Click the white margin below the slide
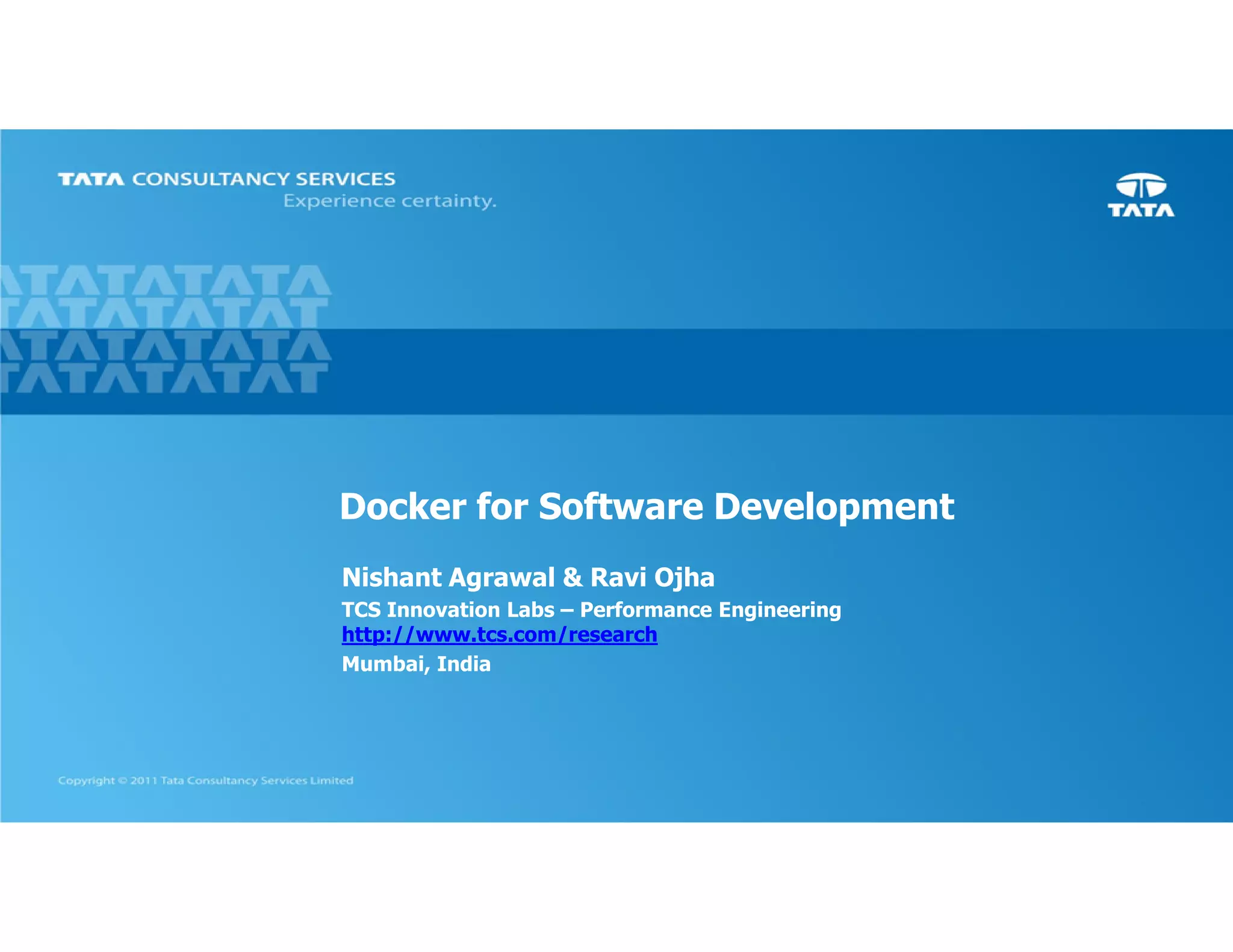Image resolution: width=1233 pixels, height=952 pixels. pyautogui.click(x=616, y=888)
